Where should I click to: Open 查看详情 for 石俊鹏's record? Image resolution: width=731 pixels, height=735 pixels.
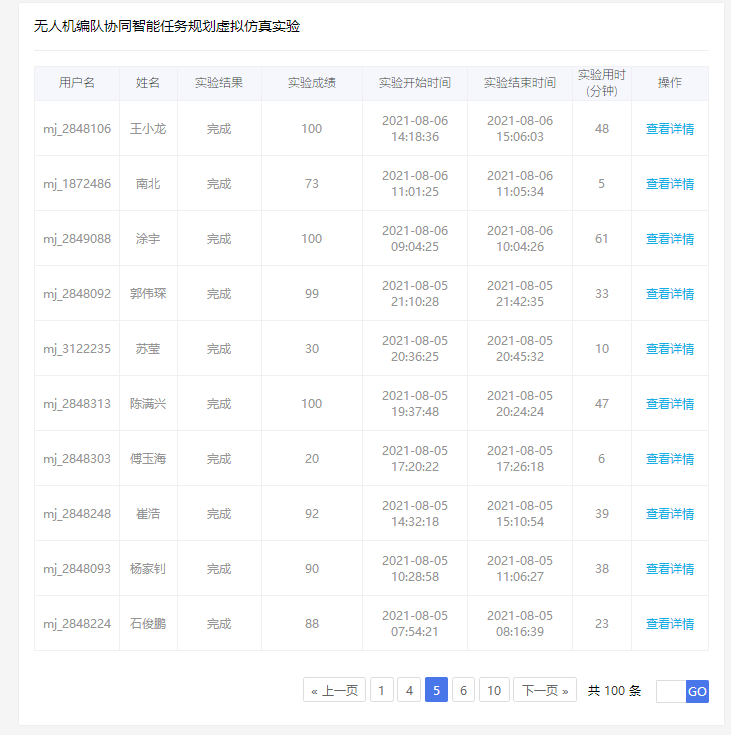tap(669, 624)
